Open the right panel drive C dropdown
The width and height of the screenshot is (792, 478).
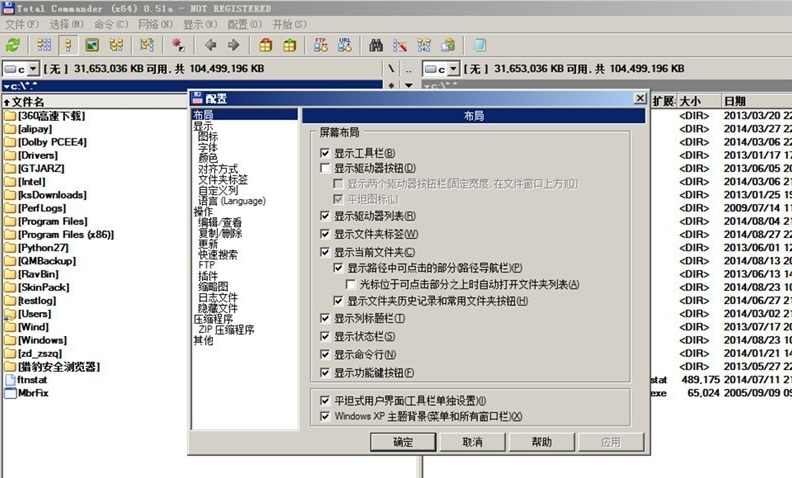(x=453, y=69)
